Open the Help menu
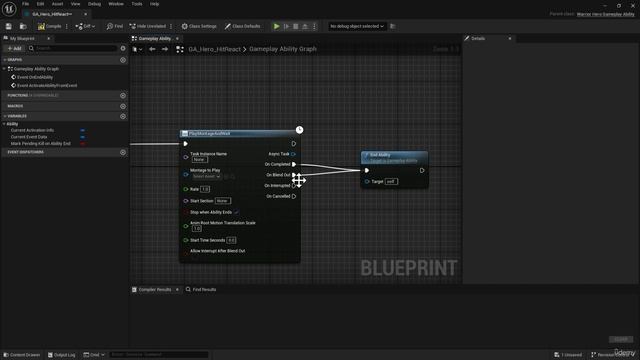 click(154, 4)
